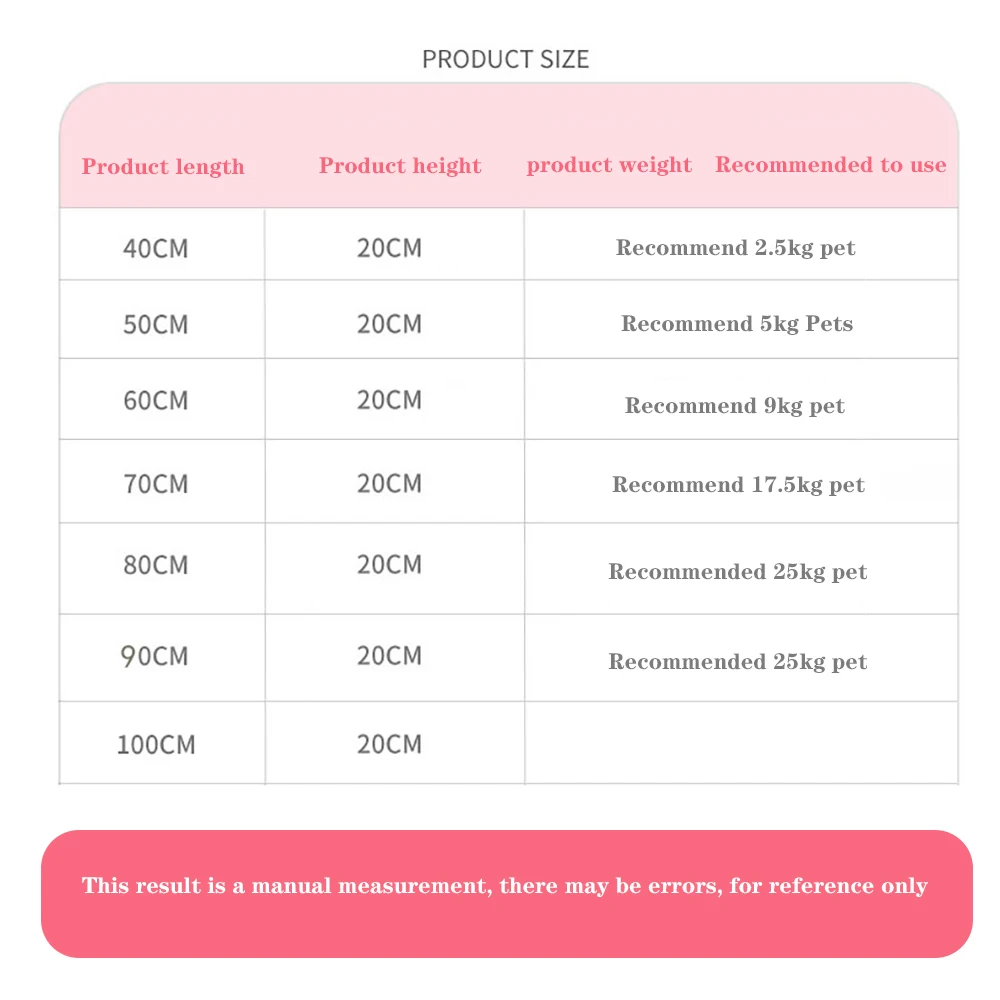Select the Product length column header
This screenshot has width=1000, height=1000.
pyautogui.click(x=163, y=167)
